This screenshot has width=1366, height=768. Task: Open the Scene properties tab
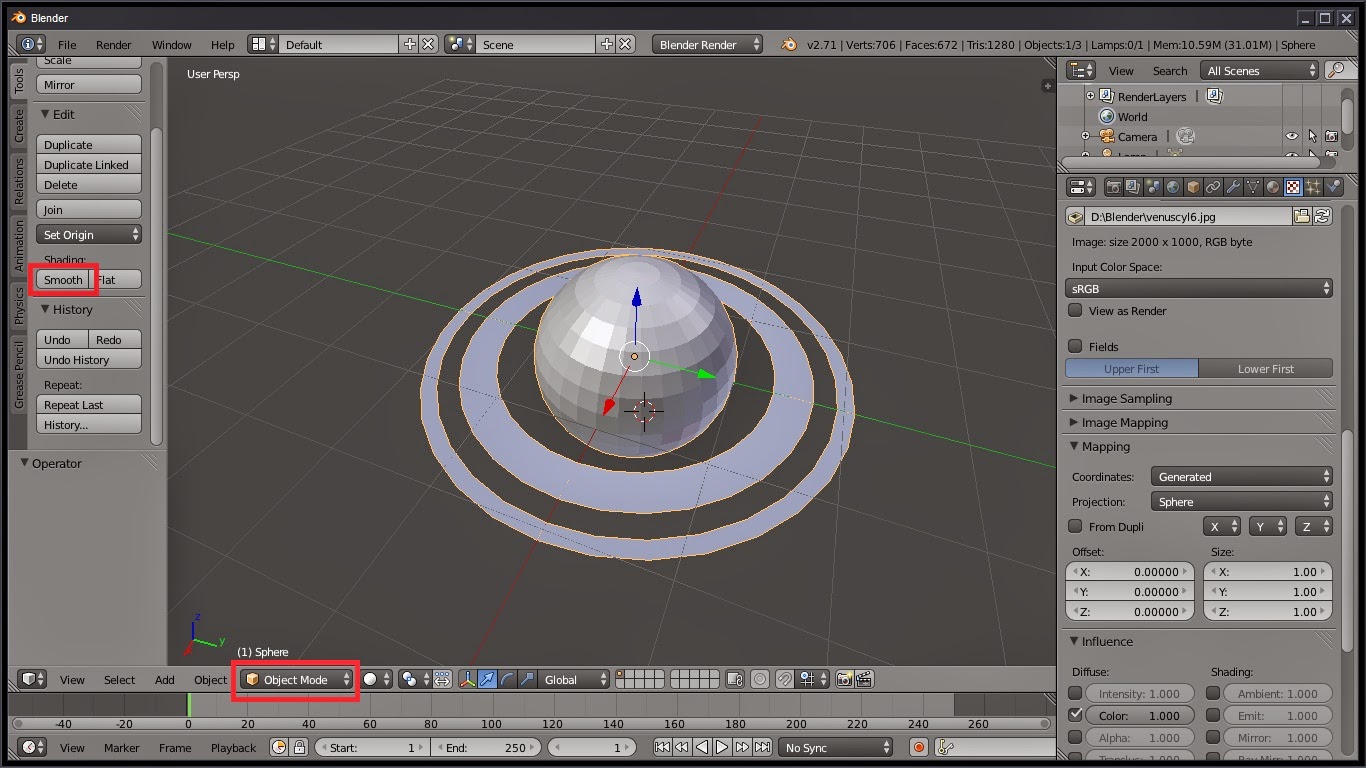coord(1153,187)
